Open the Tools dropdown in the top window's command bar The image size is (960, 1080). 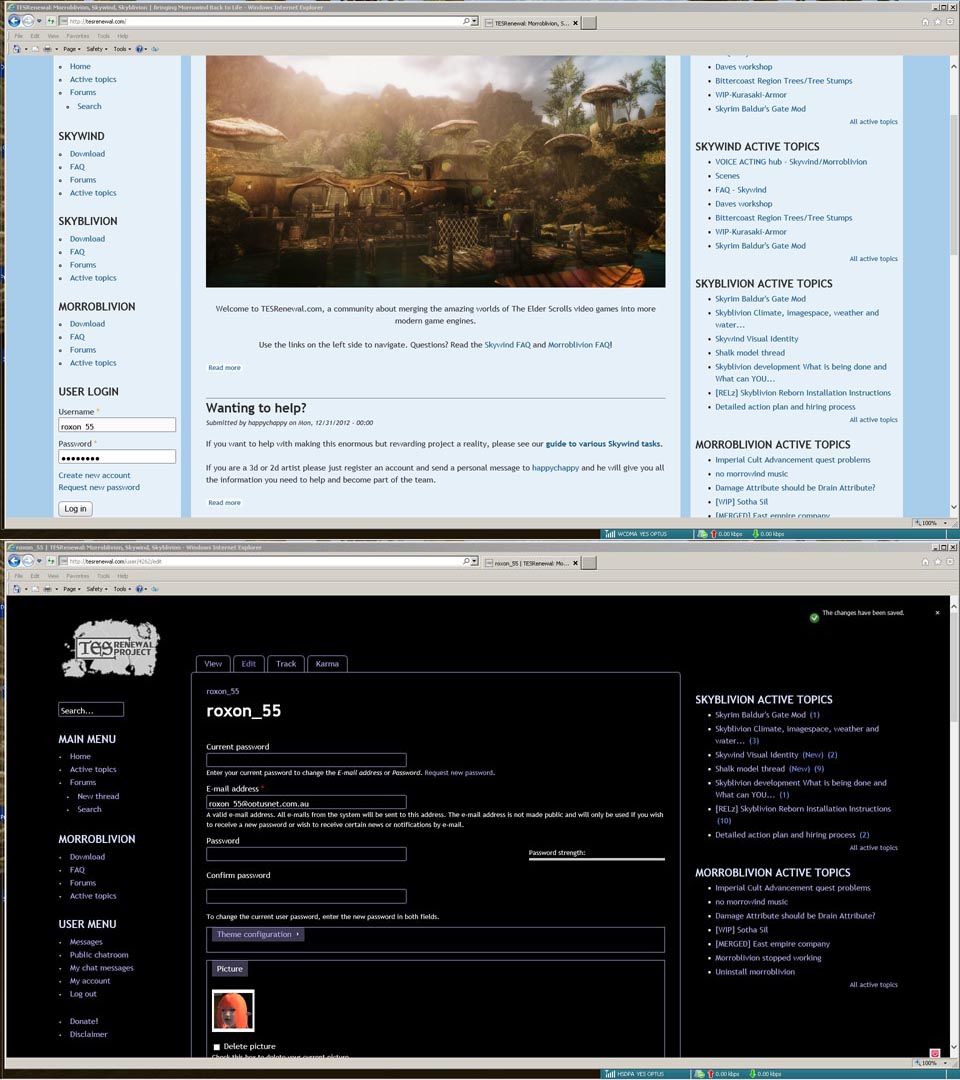point(122,49)
